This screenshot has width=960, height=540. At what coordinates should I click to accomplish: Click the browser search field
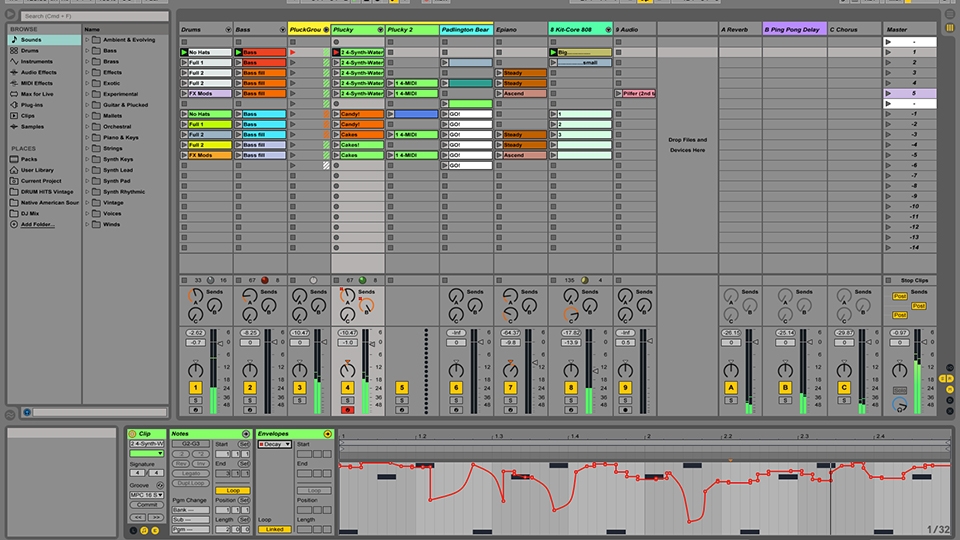point(94,16)
